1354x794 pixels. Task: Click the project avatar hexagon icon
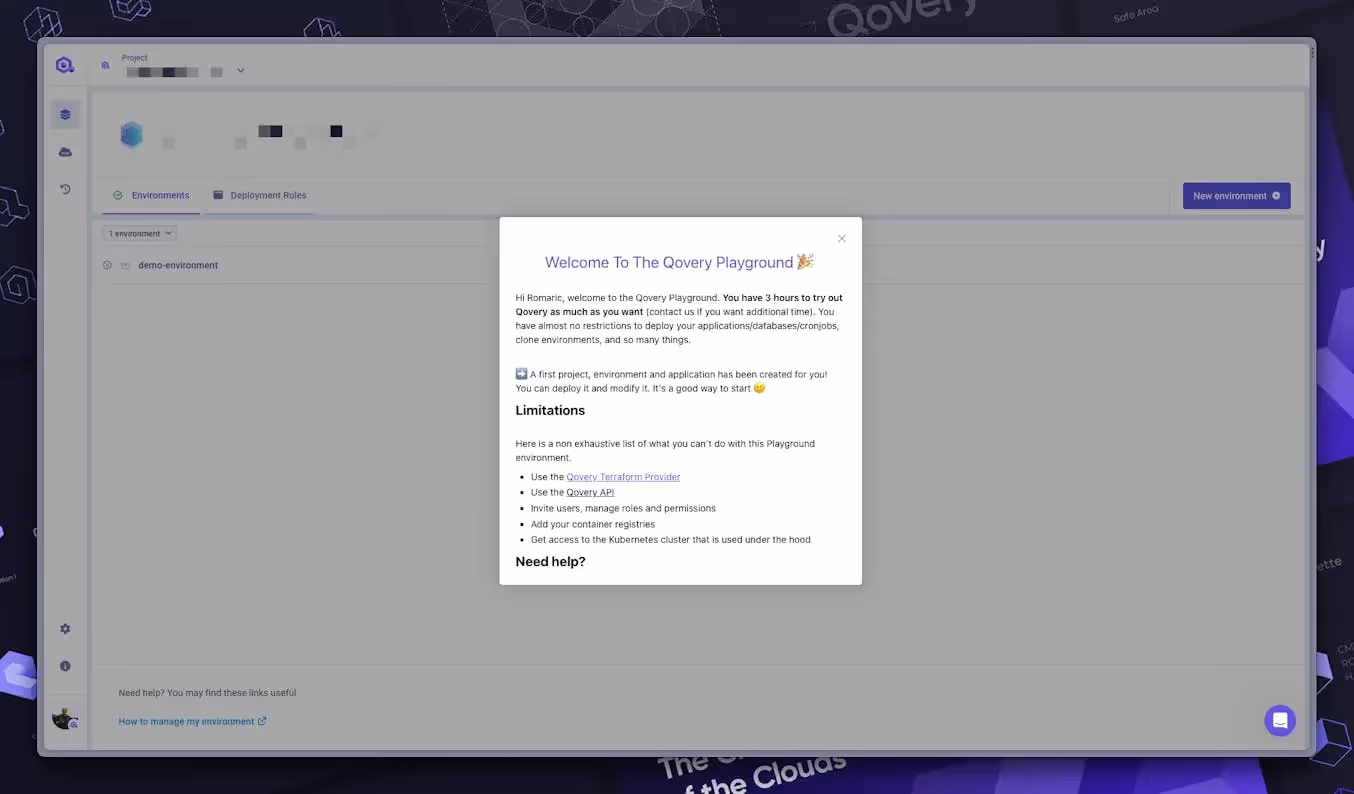[131, 135]
